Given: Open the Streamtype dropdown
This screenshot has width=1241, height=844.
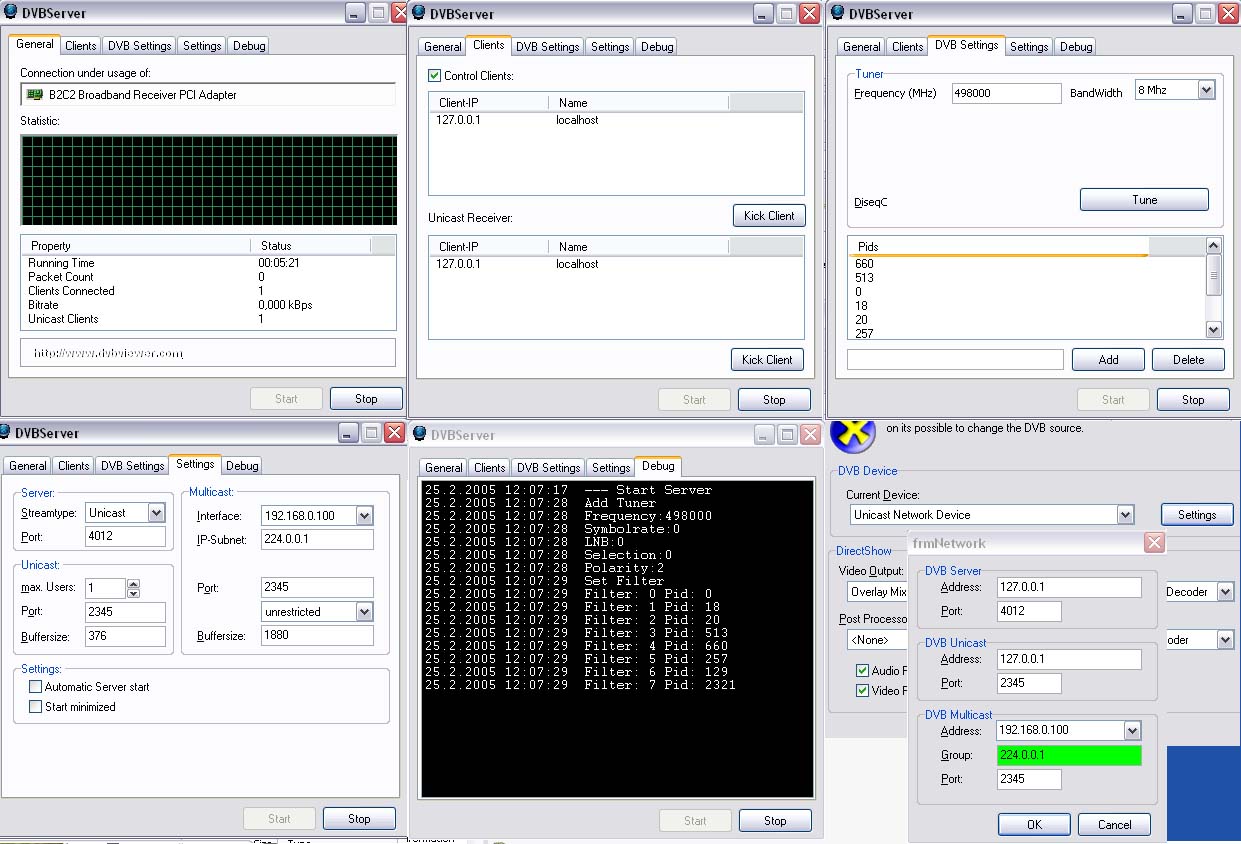Looking at the screenshot, I should pyautogui.click(x=156, y=513).
